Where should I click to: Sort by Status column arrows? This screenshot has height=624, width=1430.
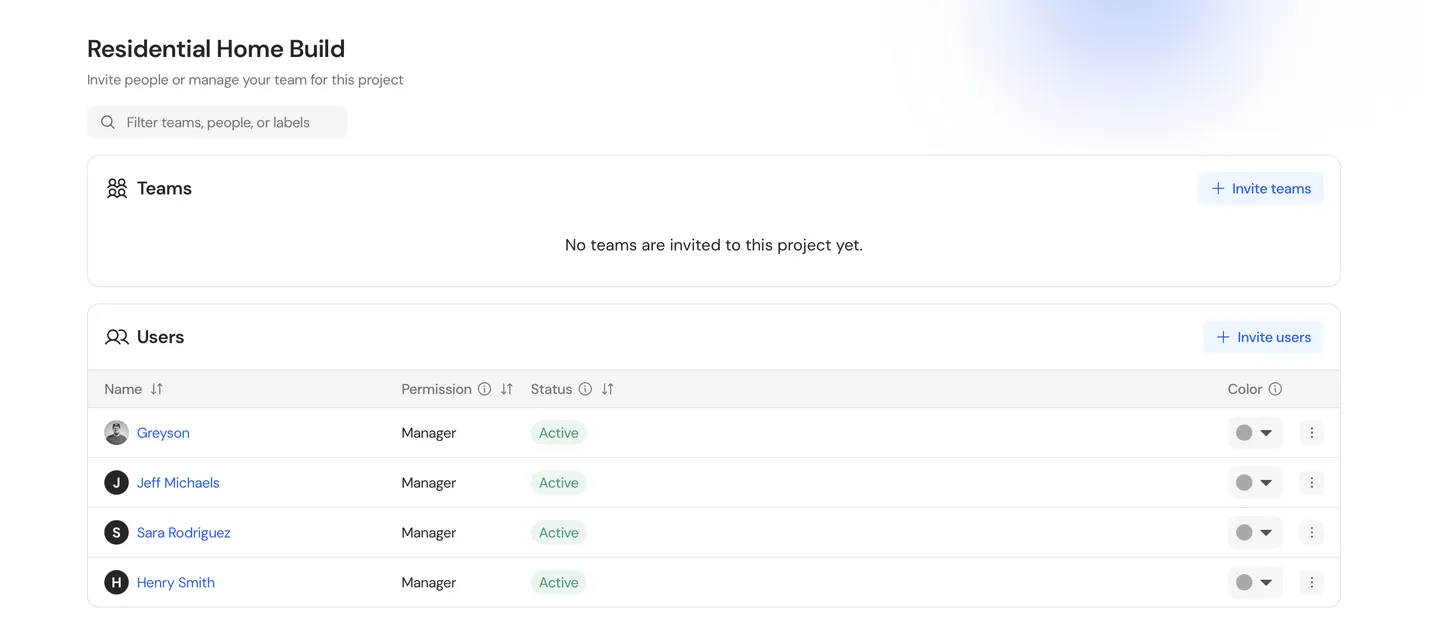click(608, 389)
